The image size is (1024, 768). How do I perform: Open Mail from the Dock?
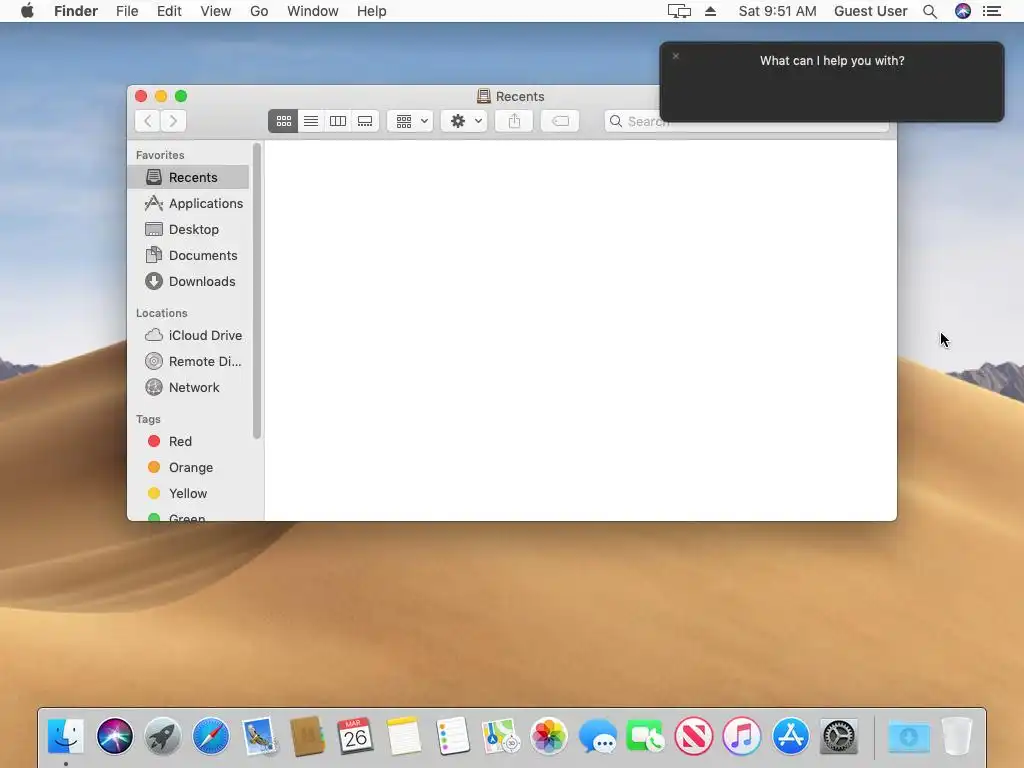tap(259, 736)
